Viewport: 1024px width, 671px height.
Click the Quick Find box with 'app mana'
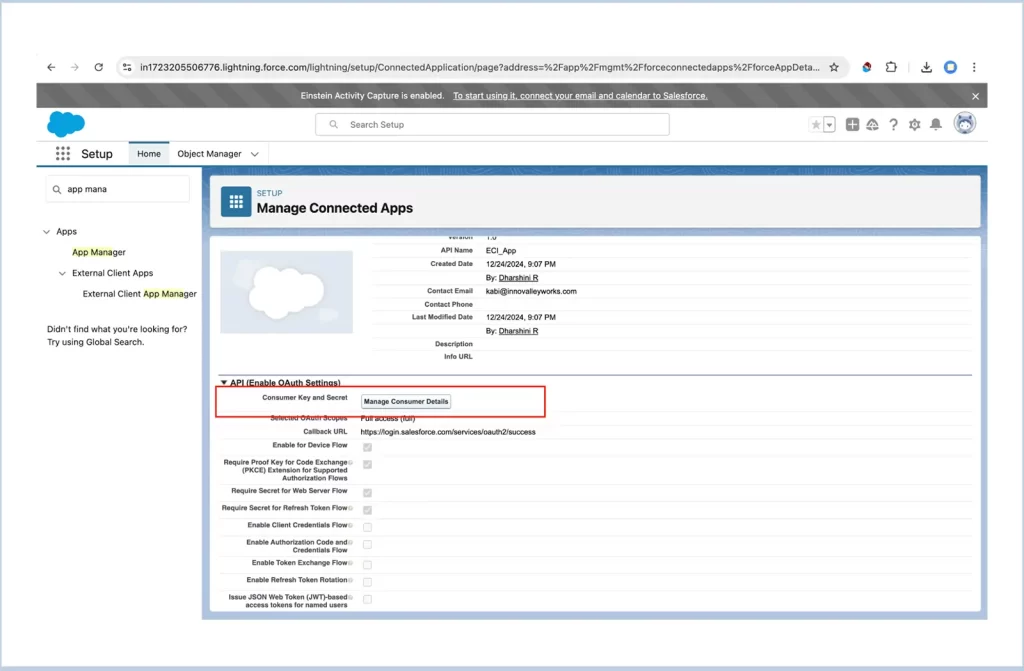118,189
